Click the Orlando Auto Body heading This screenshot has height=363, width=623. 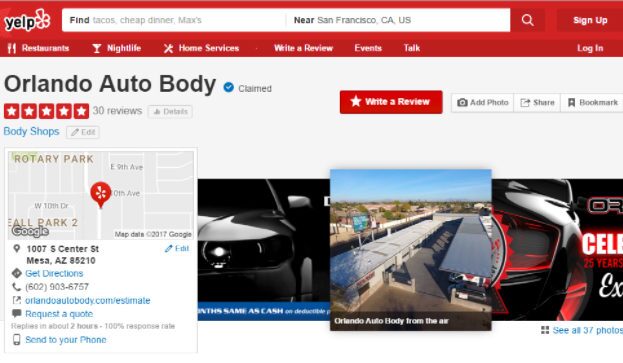(x=110, y=84)
